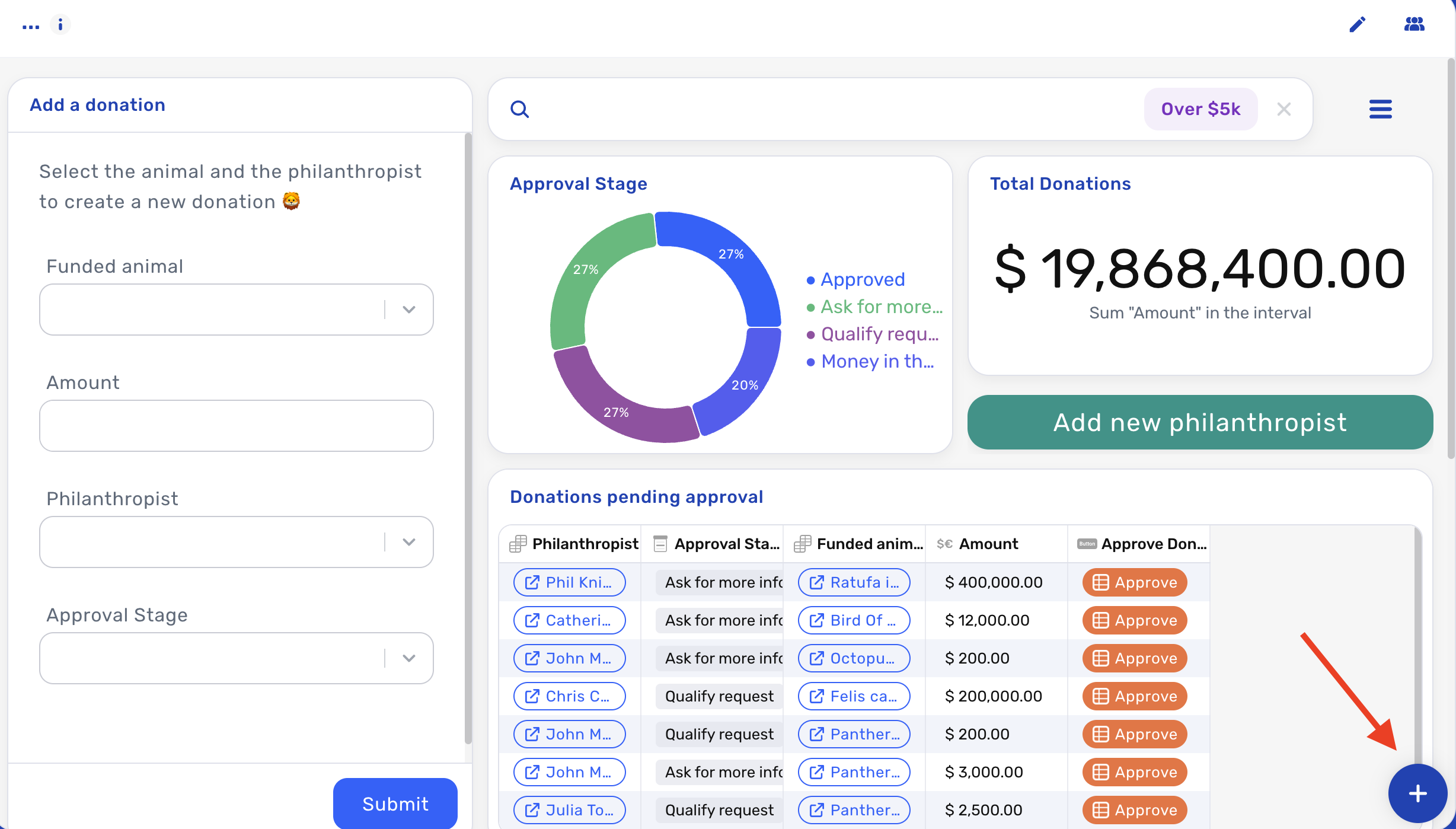Open the three-dots more options menu
This screenshot has width=1456, height=829.
point(31,27)
